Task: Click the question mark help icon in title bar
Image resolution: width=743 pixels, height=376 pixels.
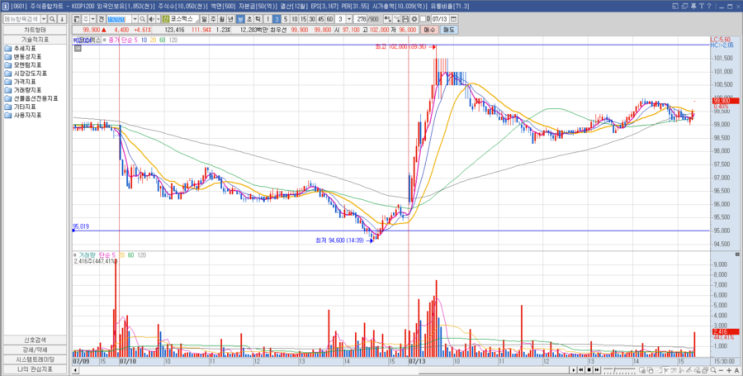Action: 709,6
